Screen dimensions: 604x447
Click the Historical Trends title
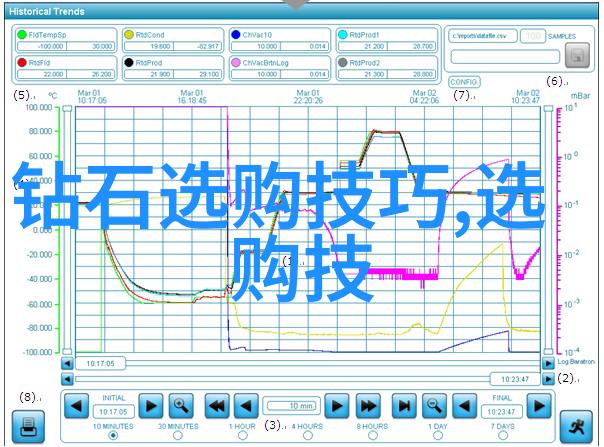(x=47, y=12)
